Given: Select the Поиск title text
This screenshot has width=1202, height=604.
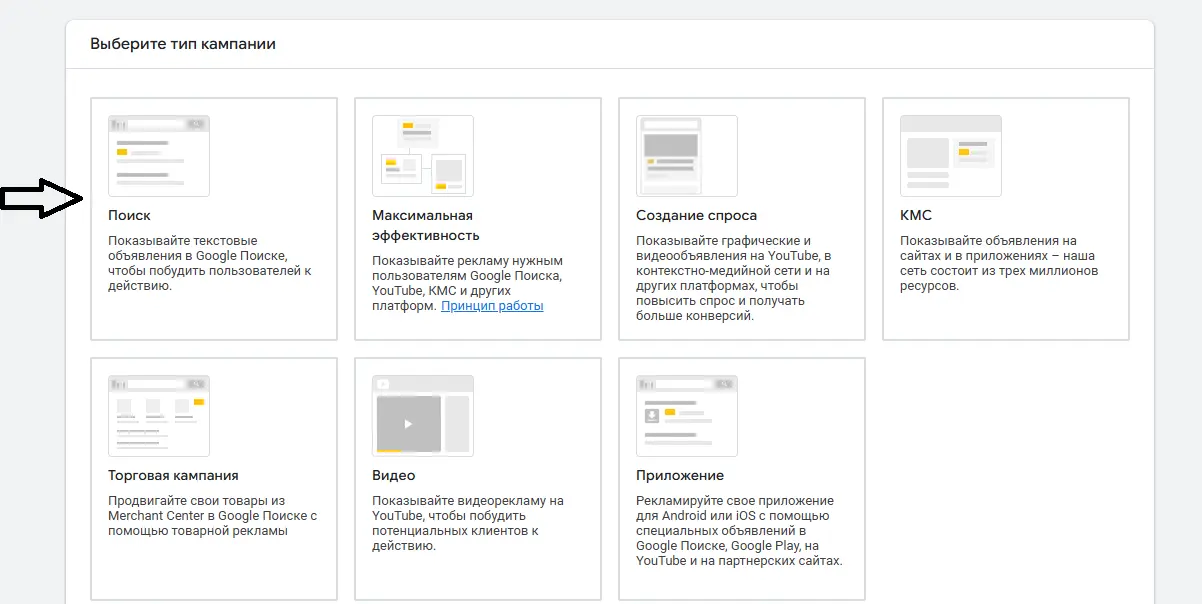Looking at the screenshot, I should point(129,215).
